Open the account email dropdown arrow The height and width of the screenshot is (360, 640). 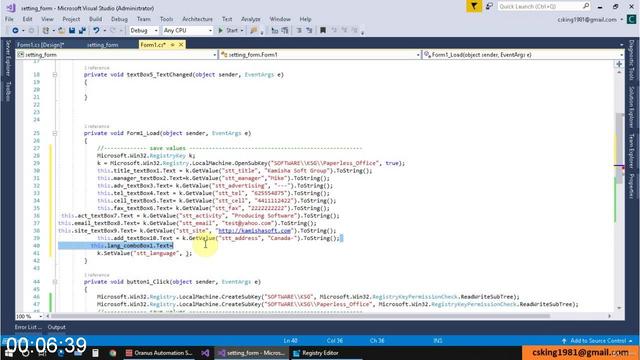(622, 20)
